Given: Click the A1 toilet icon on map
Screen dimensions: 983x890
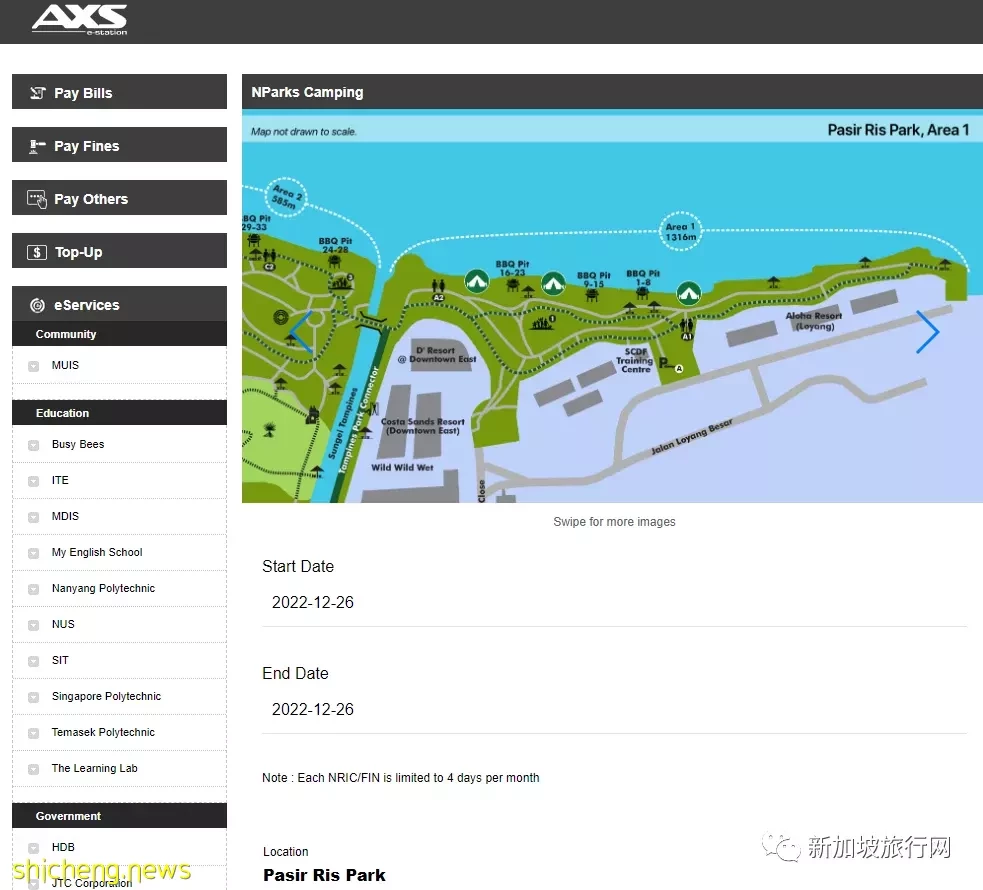Looking at the screenshot, I should pyautogui.click(x=687, y=329).
